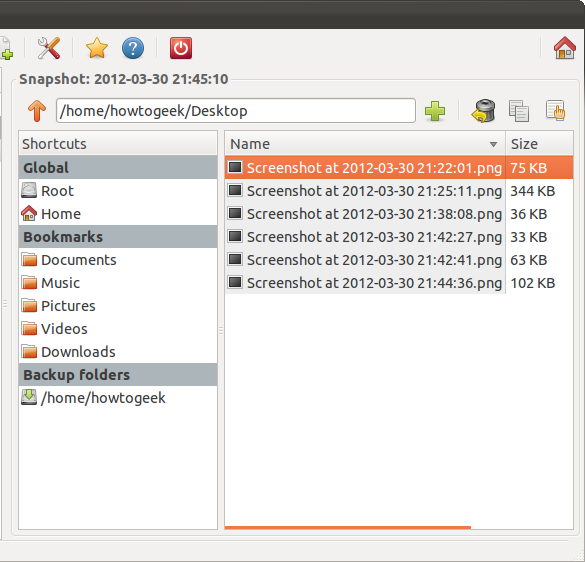Click the snapshots icon with the hand pointer
Image resolution: width=585 pixels, height=562 pixels.
pos(556,110)
